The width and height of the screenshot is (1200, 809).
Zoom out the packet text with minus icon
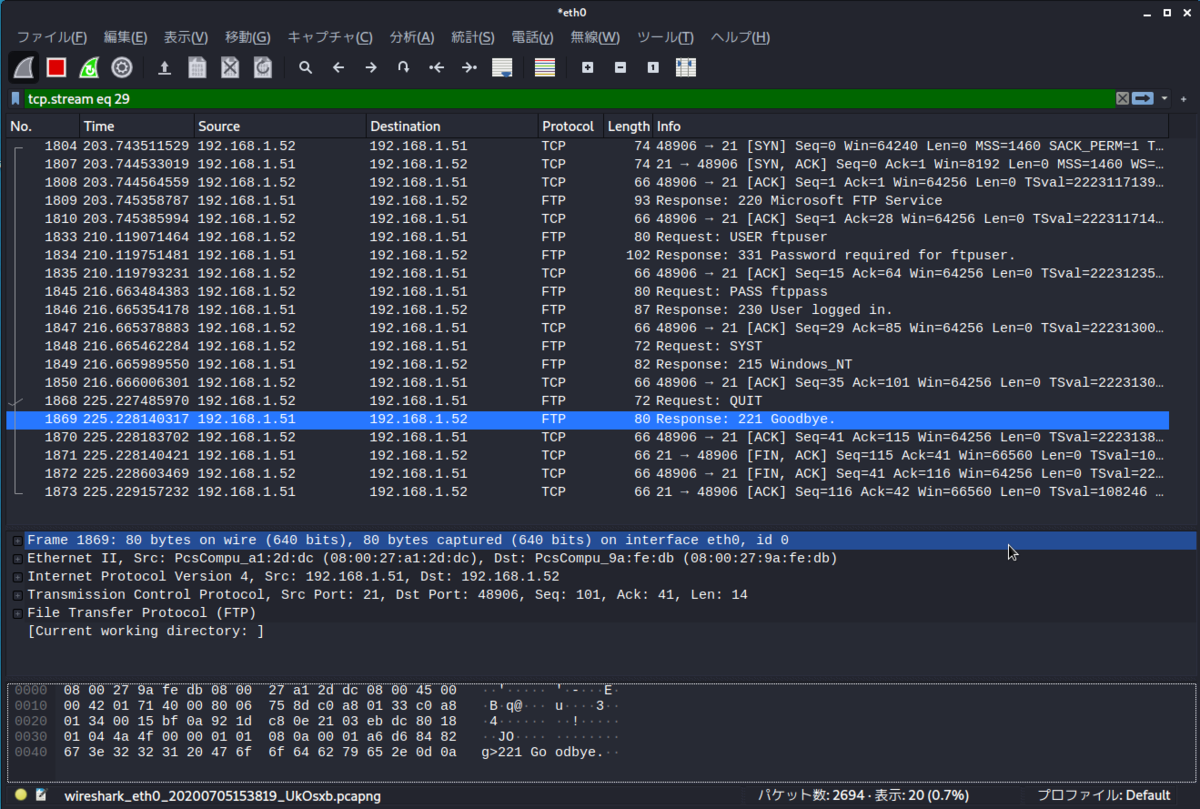620,68
